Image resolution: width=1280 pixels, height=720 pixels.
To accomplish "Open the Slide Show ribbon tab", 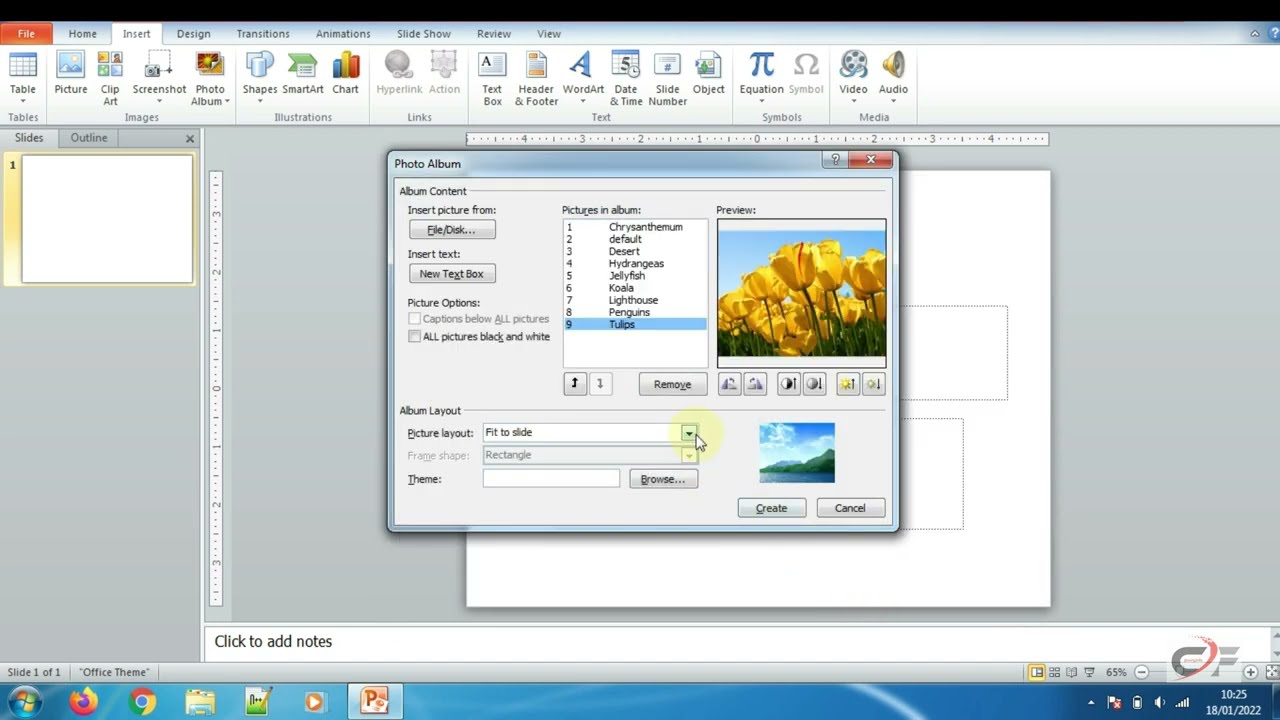I will pos(424,34).
